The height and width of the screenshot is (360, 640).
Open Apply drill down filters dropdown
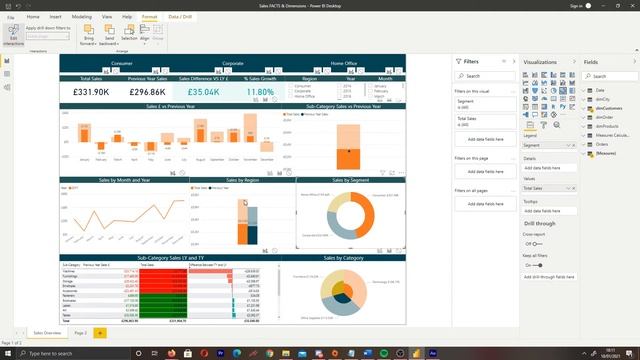[x=48, y=36]
